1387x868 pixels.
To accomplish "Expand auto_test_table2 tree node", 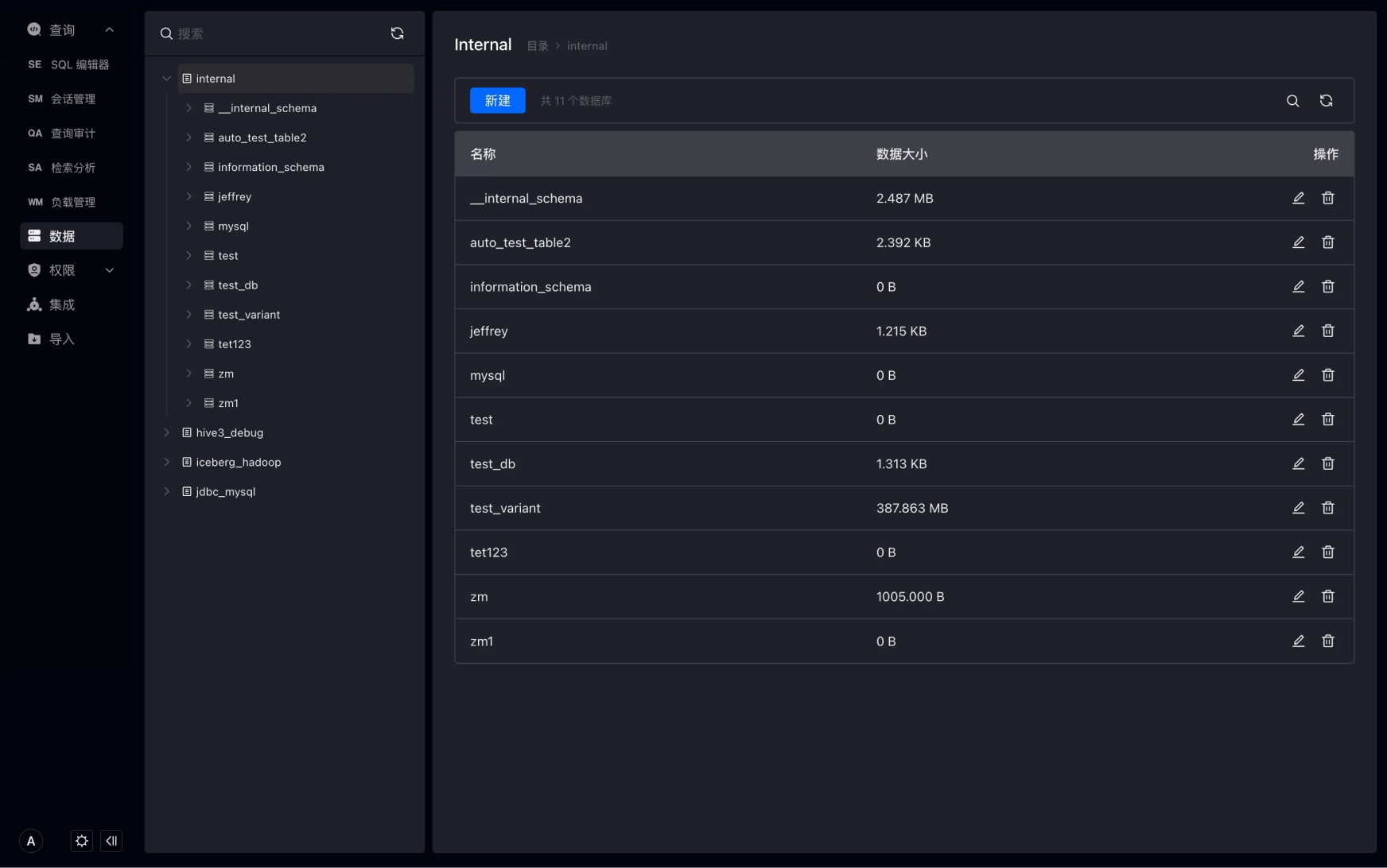I will pos(188,138).
